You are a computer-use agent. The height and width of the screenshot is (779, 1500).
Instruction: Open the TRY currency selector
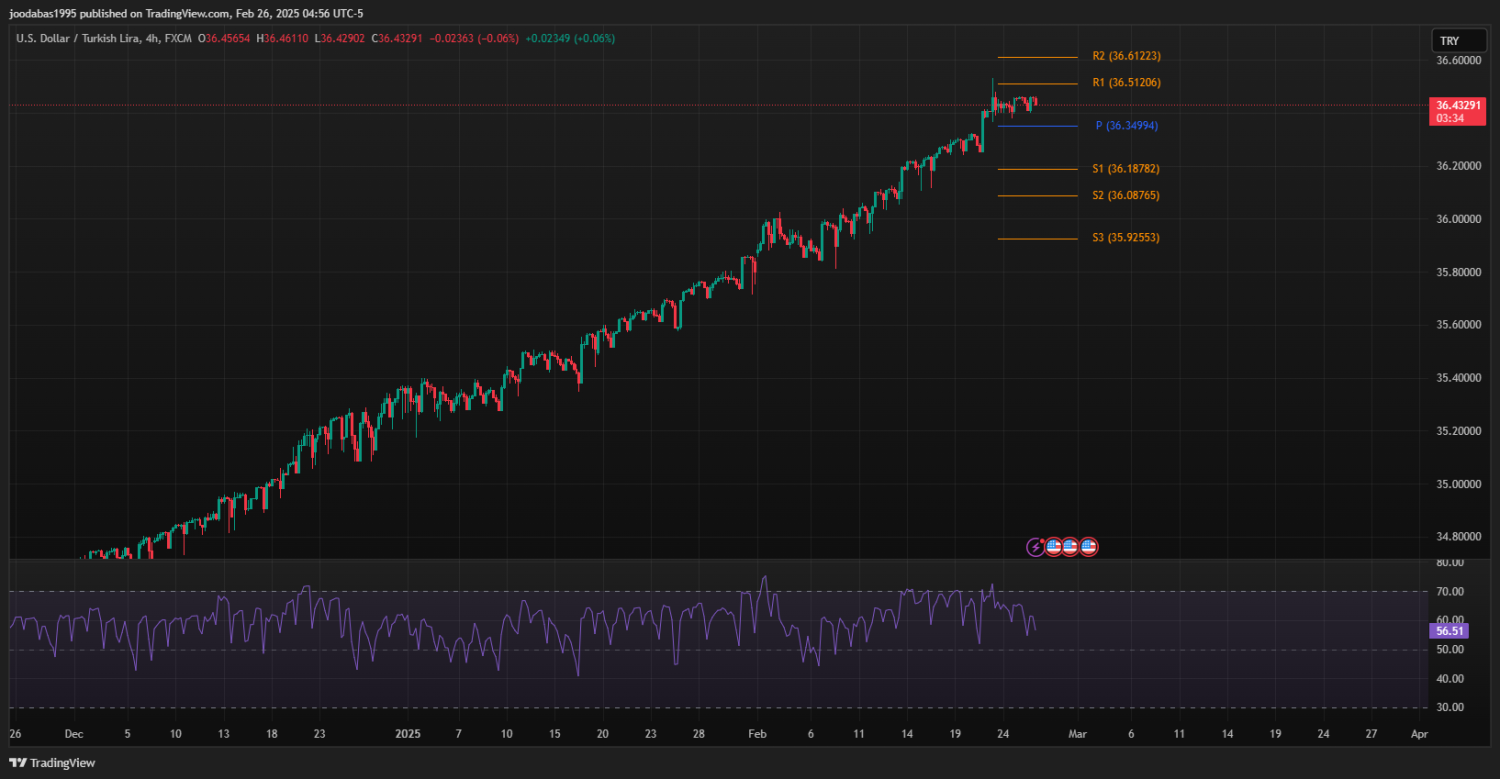click(1449, 41)
